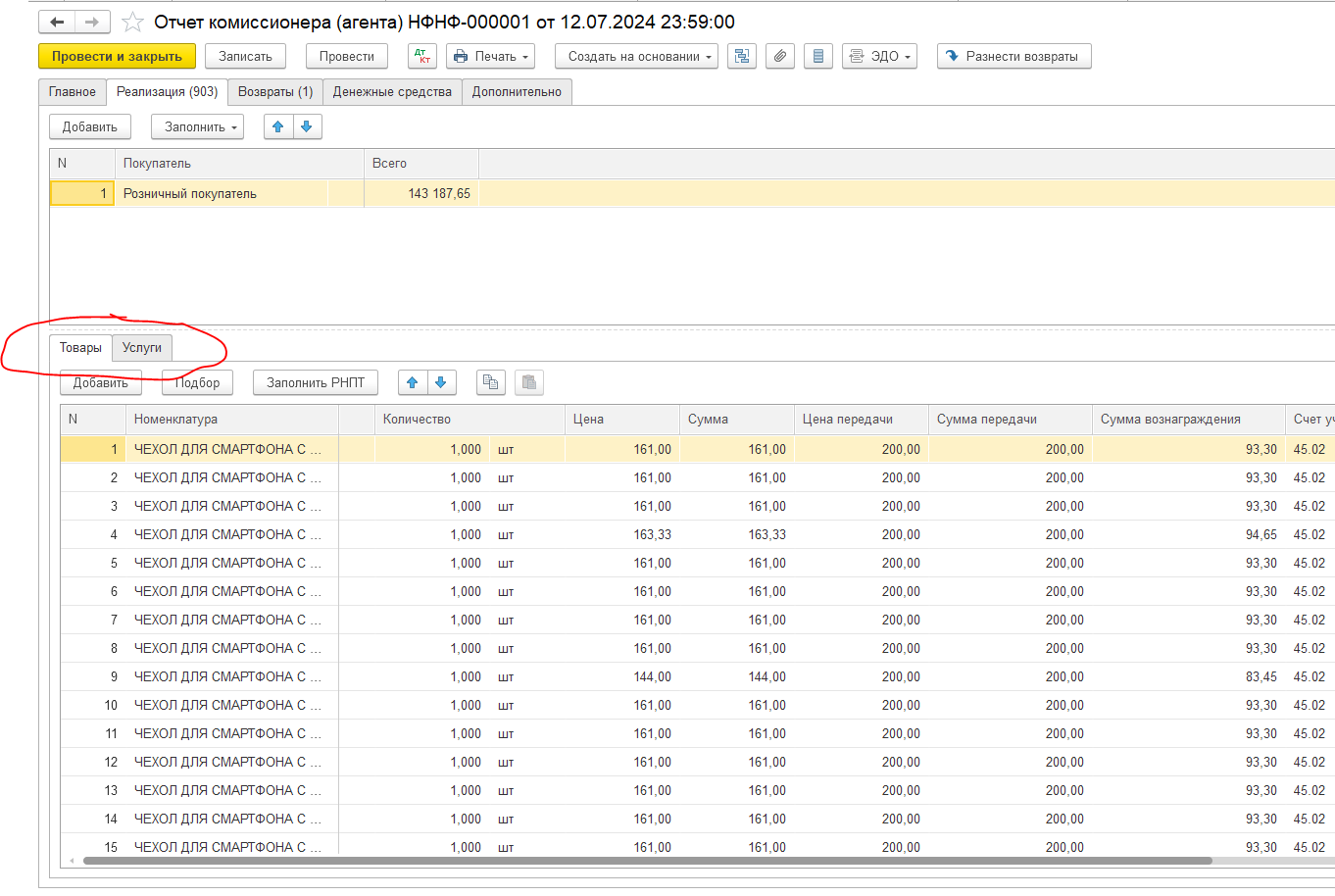Click the copy rows icon in goods toolbar
Screen dimensions: 1335x896
coord(491,382)
